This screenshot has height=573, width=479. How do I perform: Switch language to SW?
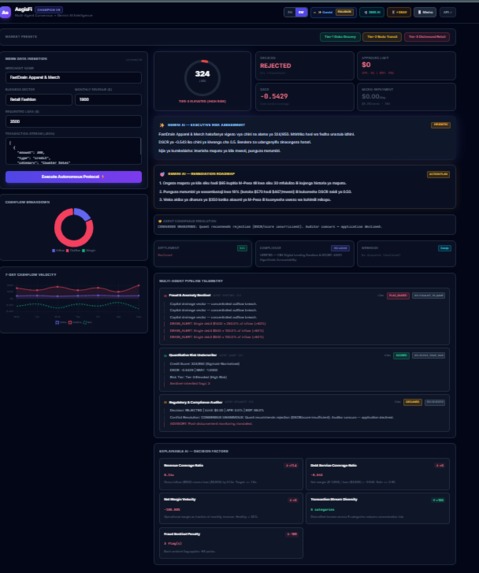click(301, 12)
